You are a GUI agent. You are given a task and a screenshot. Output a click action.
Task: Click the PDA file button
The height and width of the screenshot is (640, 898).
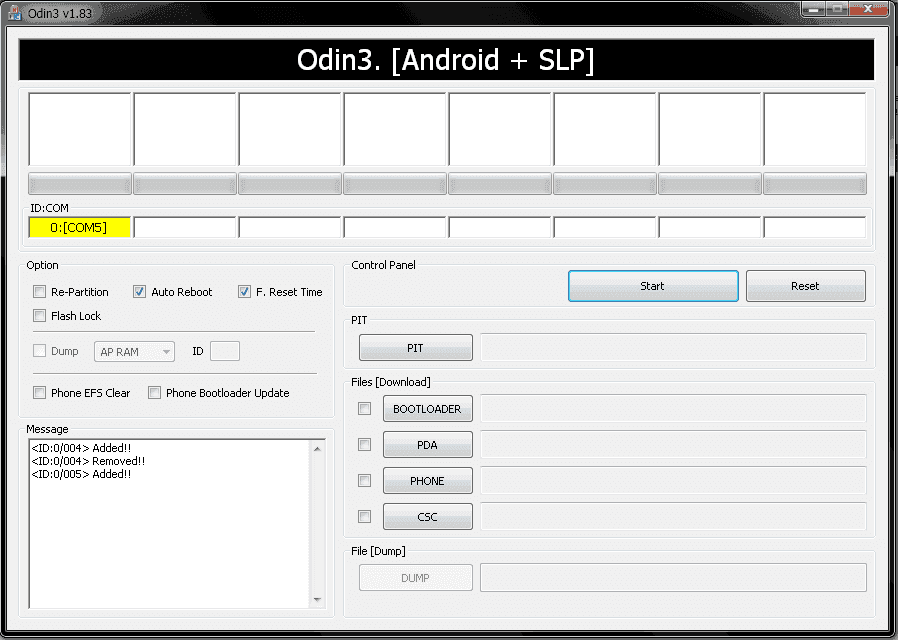point(428,445)
